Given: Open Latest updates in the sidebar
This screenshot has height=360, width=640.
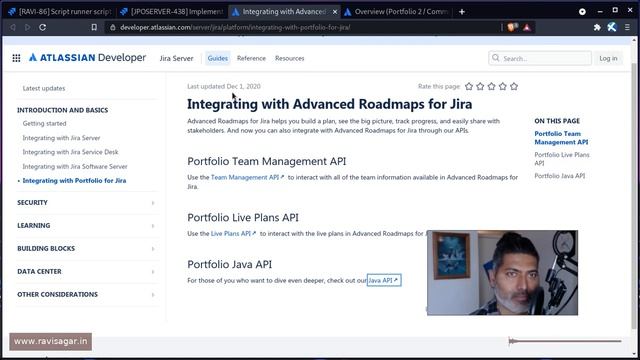Looking at the screenshot, I should pyautogui.click(x=44, y=88).
